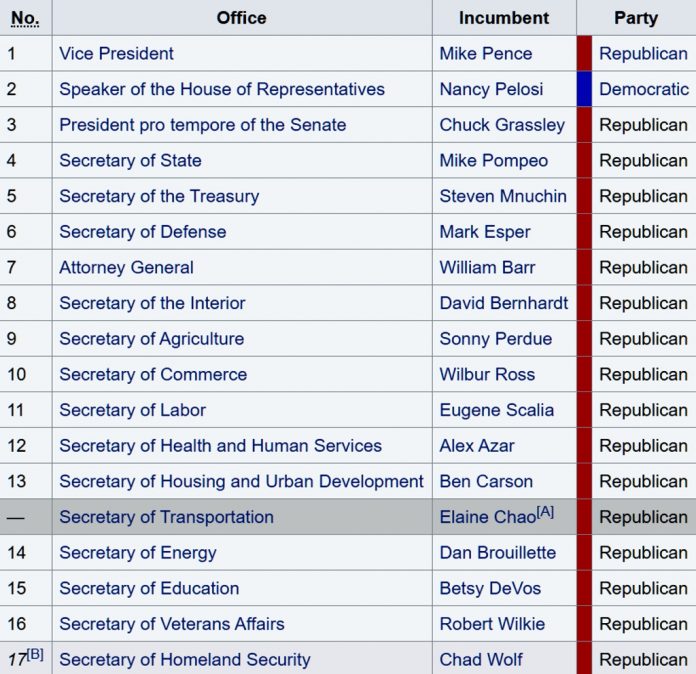Open the Vice President office link

pyautogui.click(x=116, y=54)
